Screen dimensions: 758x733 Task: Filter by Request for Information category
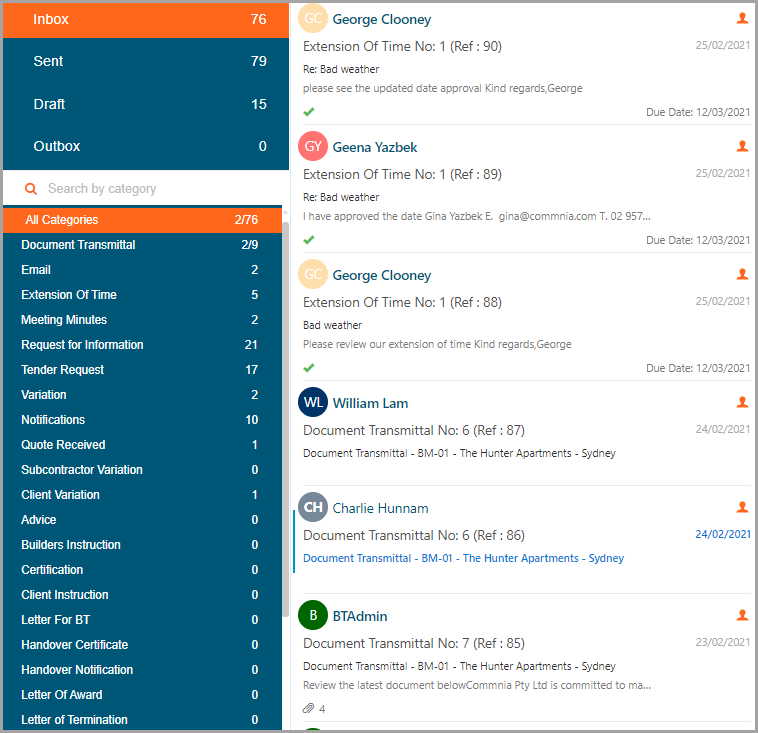coord(142,345)
